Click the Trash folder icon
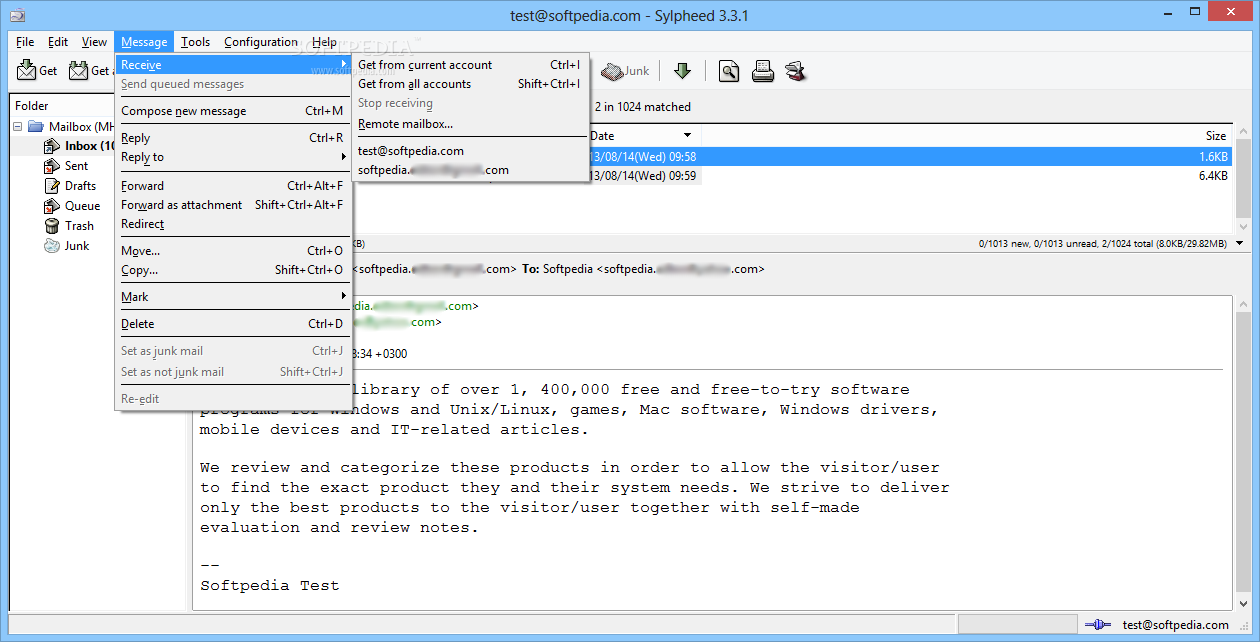Viewport: 1260px width, 642px height. tap(52, 226)
